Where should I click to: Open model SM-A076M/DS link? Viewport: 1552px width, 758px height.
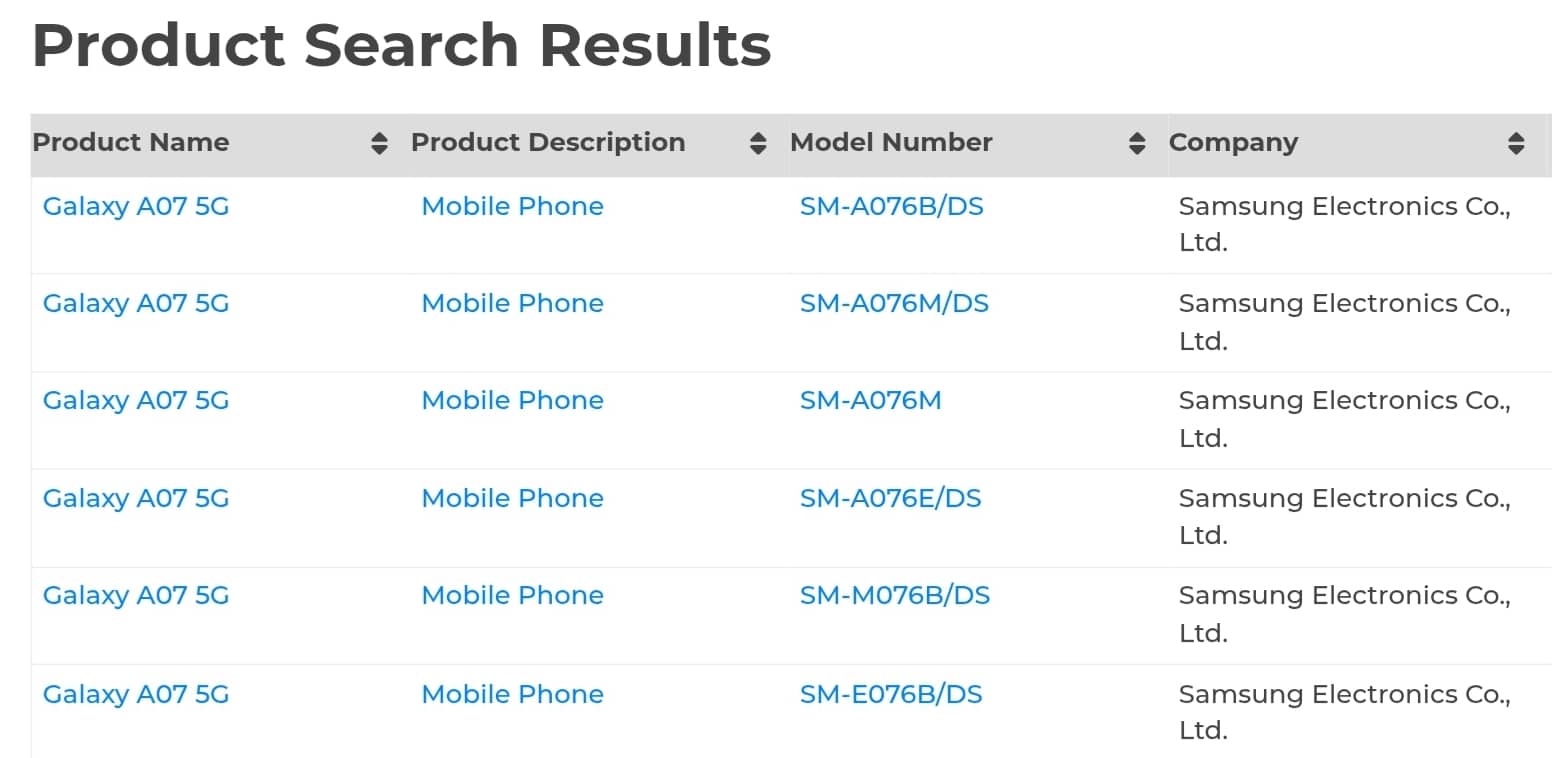coord(894,303)
